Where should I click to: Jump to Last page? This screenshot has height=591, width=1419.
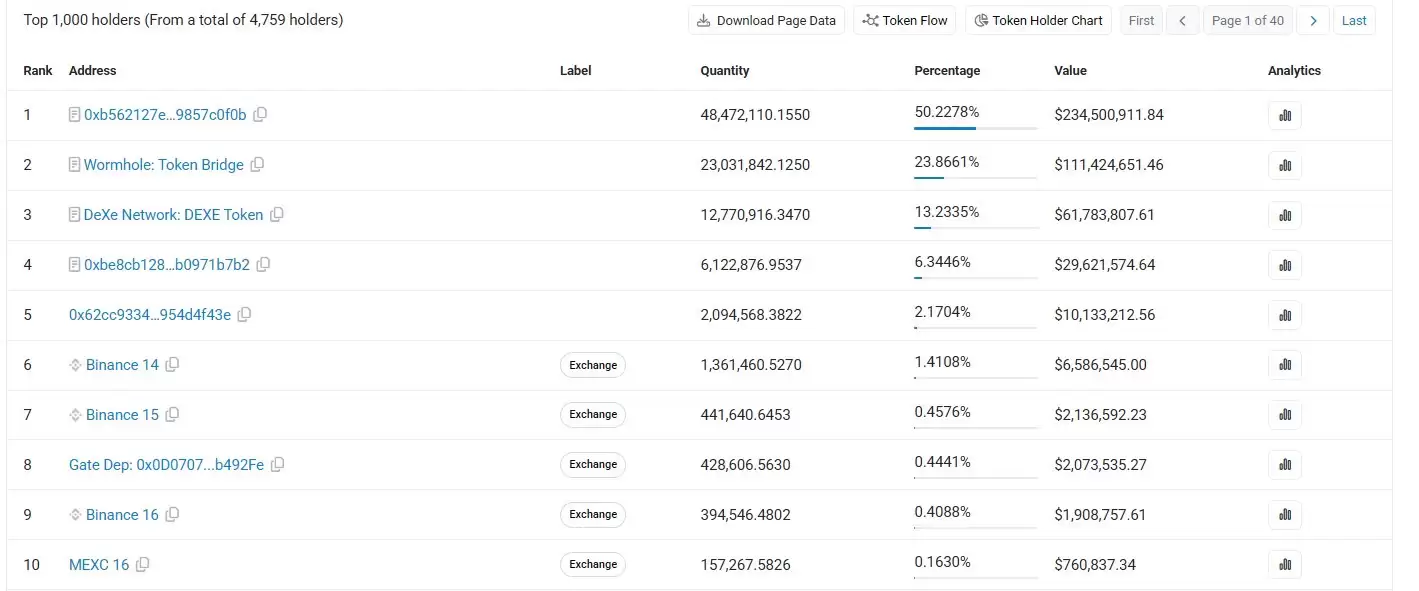coord(1354,20)
